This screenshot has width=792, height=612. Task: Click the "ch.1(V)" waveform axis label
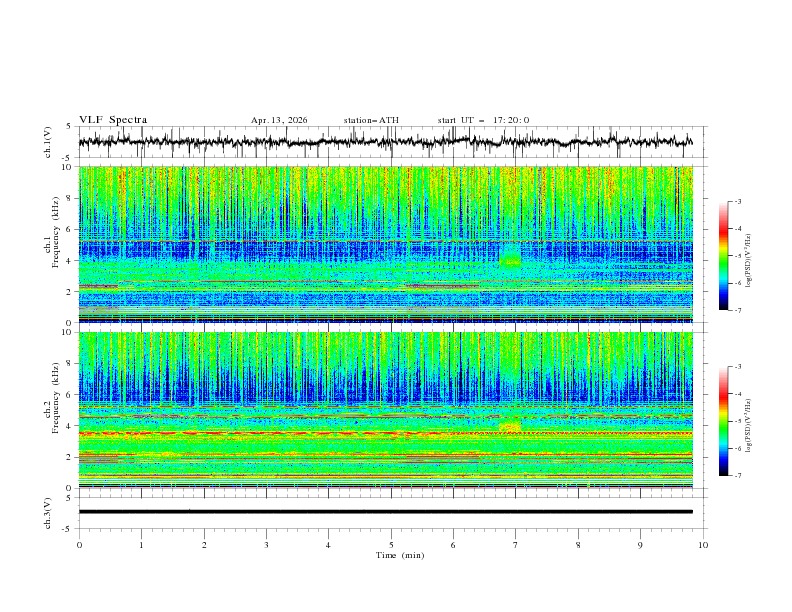(x=48, y=142)
